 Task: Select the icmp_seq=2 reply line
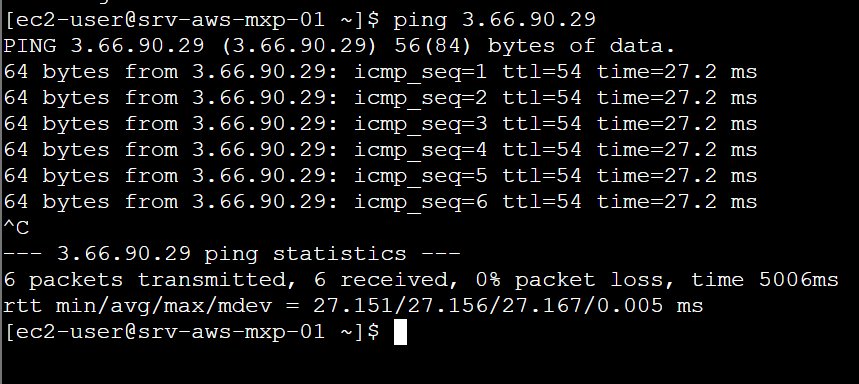click(380, 99)
